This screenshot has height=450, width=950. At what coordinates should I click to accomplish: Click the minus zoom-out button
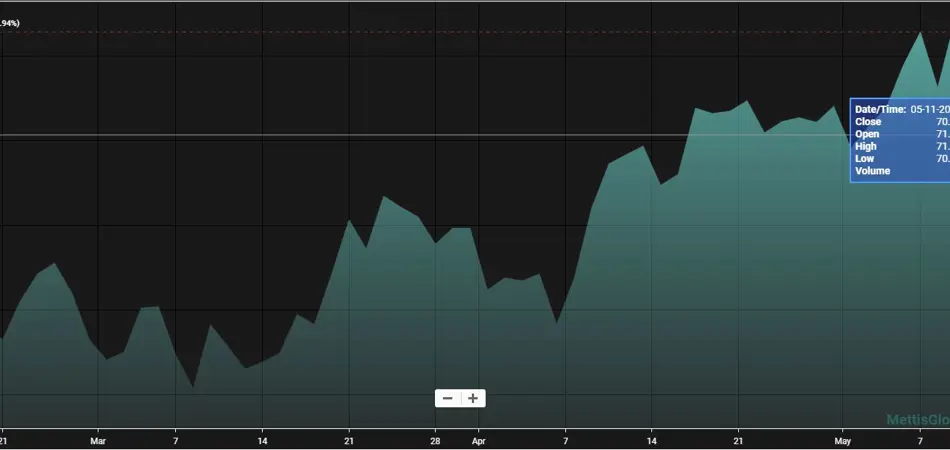click(447, 398)
